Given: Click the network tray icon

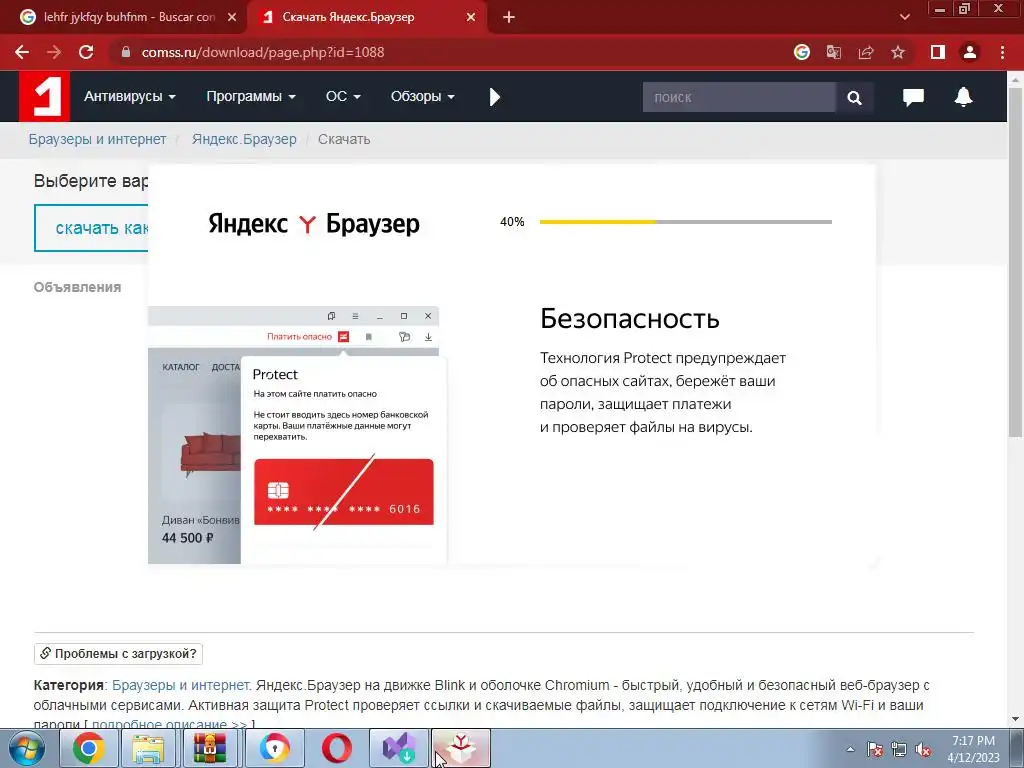Looking at the screenshot, I should coord(899,749).
